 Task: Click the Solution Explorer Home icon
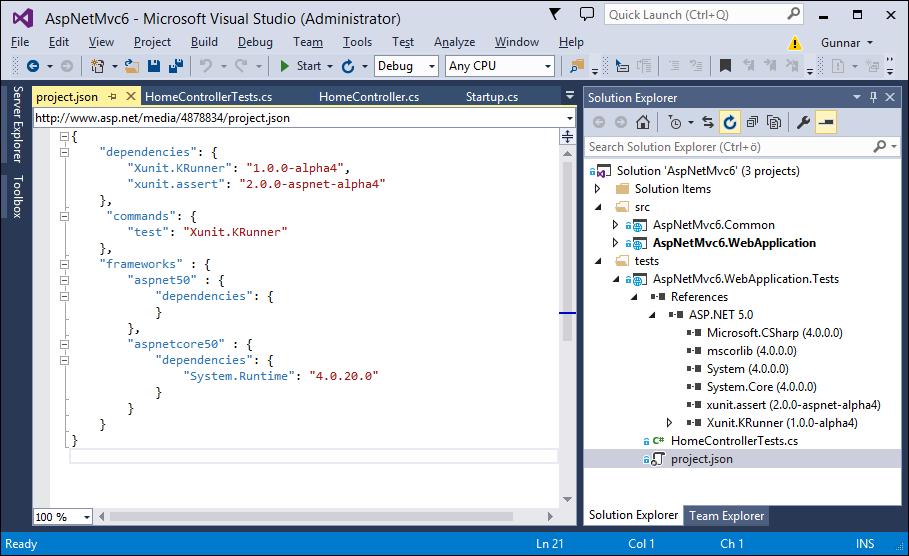coord(642,122)
